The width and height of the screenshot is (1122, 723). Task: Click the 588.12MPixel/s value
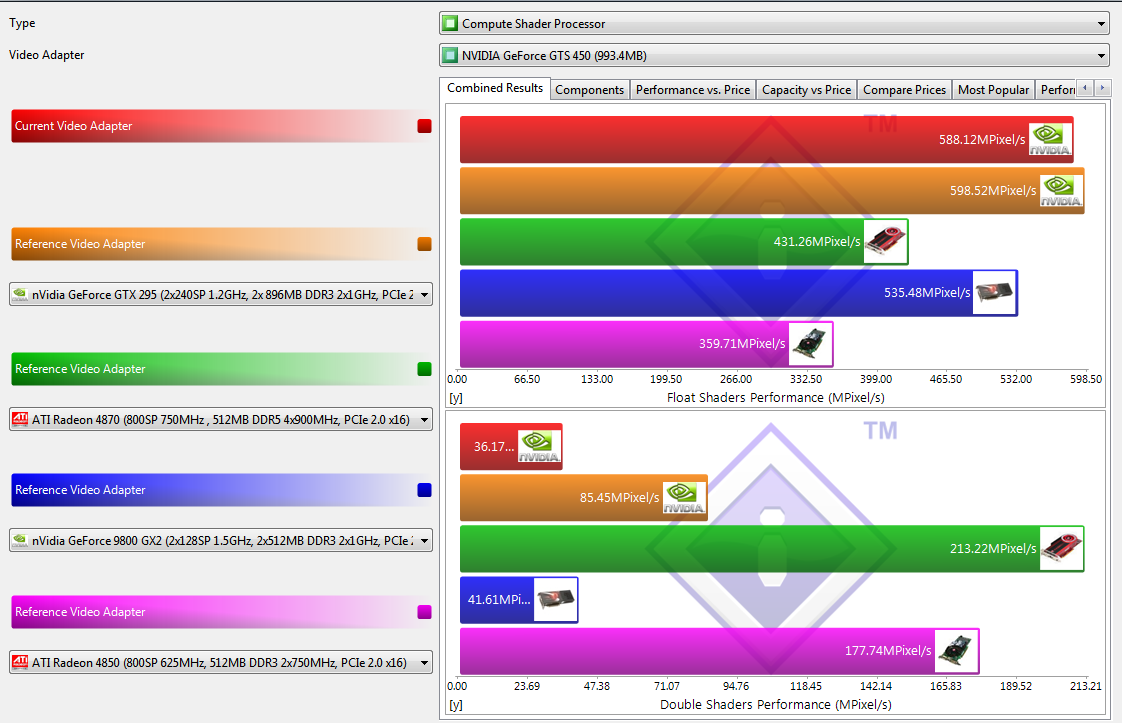pyautogui.click(x=982, y=140)
